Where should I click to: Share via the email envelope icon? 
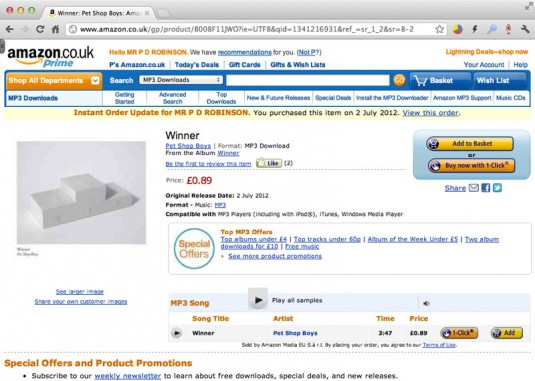click(474, 188)
